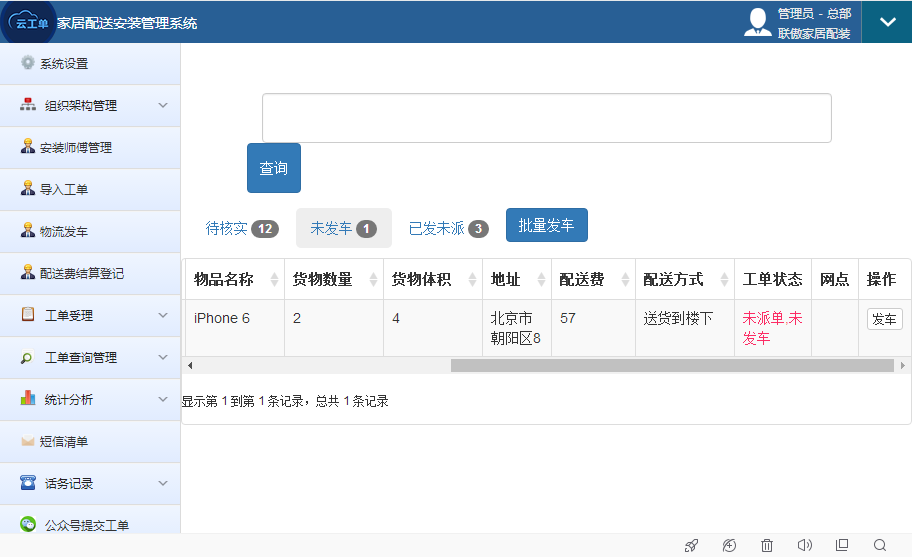Click the 短信清单 envelope icon
The height and width of the screenshot is (557, 912).
pos(27,441)
